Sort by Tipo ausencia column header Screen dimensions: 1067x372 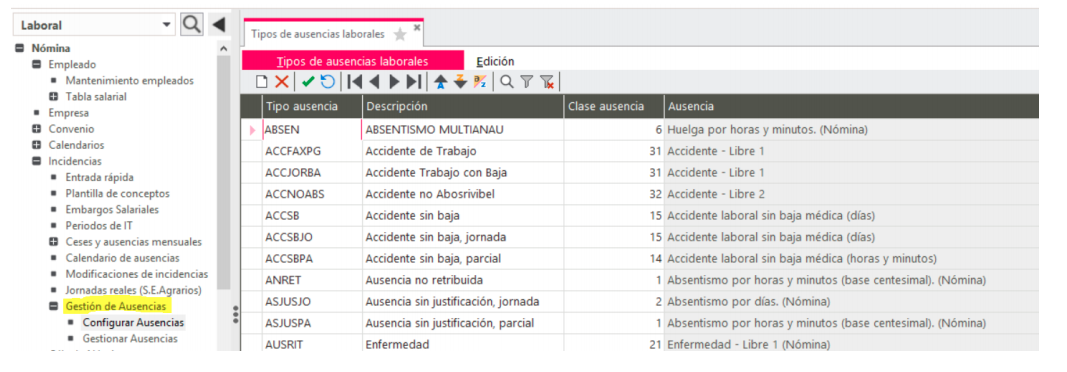coord(312,107)
